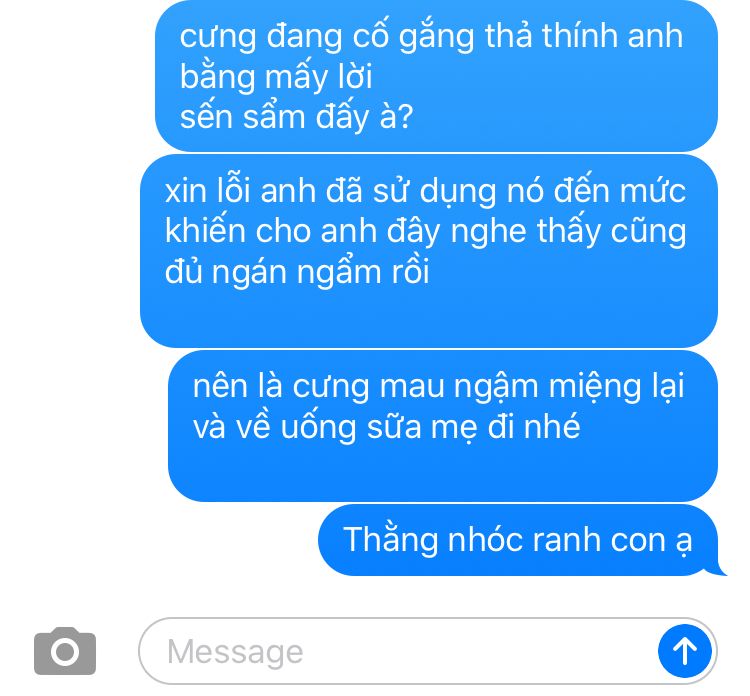
Task: Tap the lens of the gray camera icon
Action: coord(65,652)
